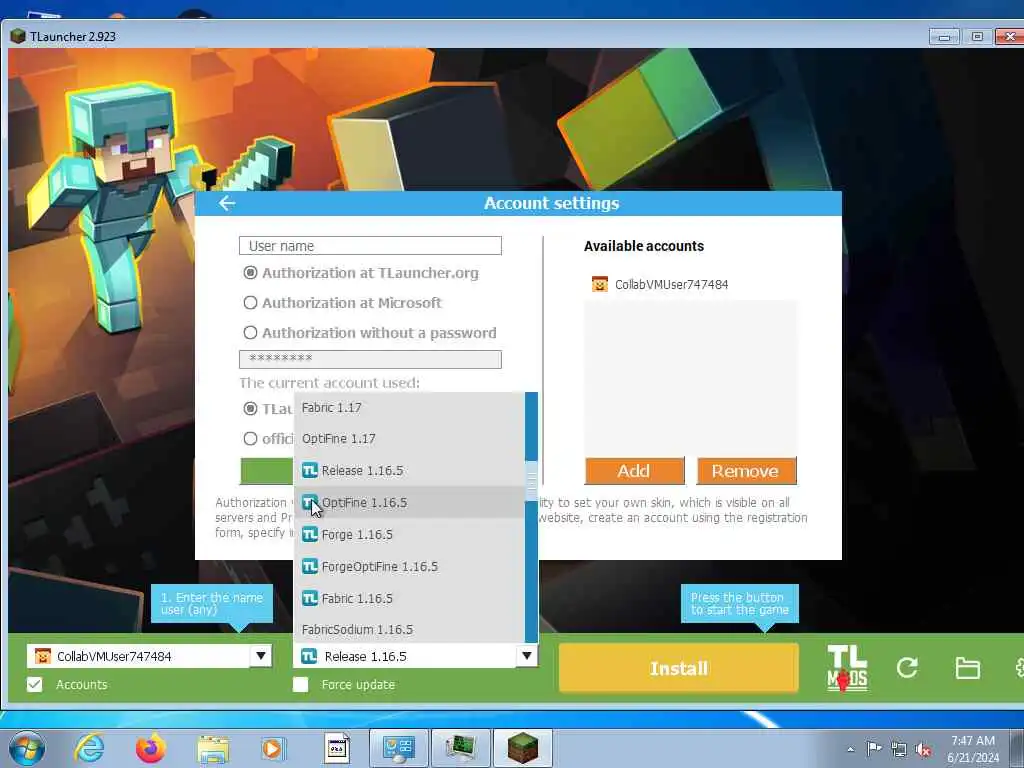Choose FabricSodium 1.16.5 from version list
This screenshot has height=768, width=1024.
[409, 630]
